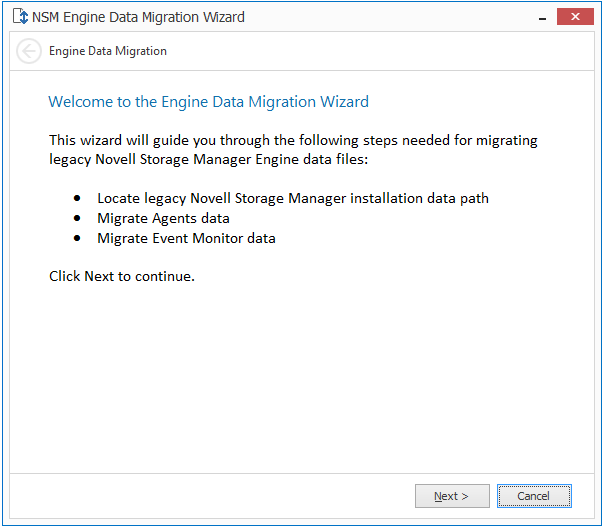Click the 'Click Next to continue.' text
This screenshot has width=604, height=528.
click(122, 276)
